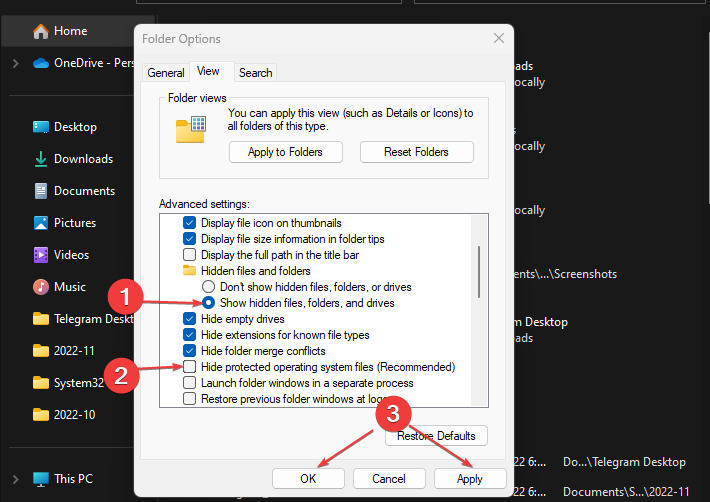
Task: Confirm the dialog with OK
Action: (x=308, y=478)
